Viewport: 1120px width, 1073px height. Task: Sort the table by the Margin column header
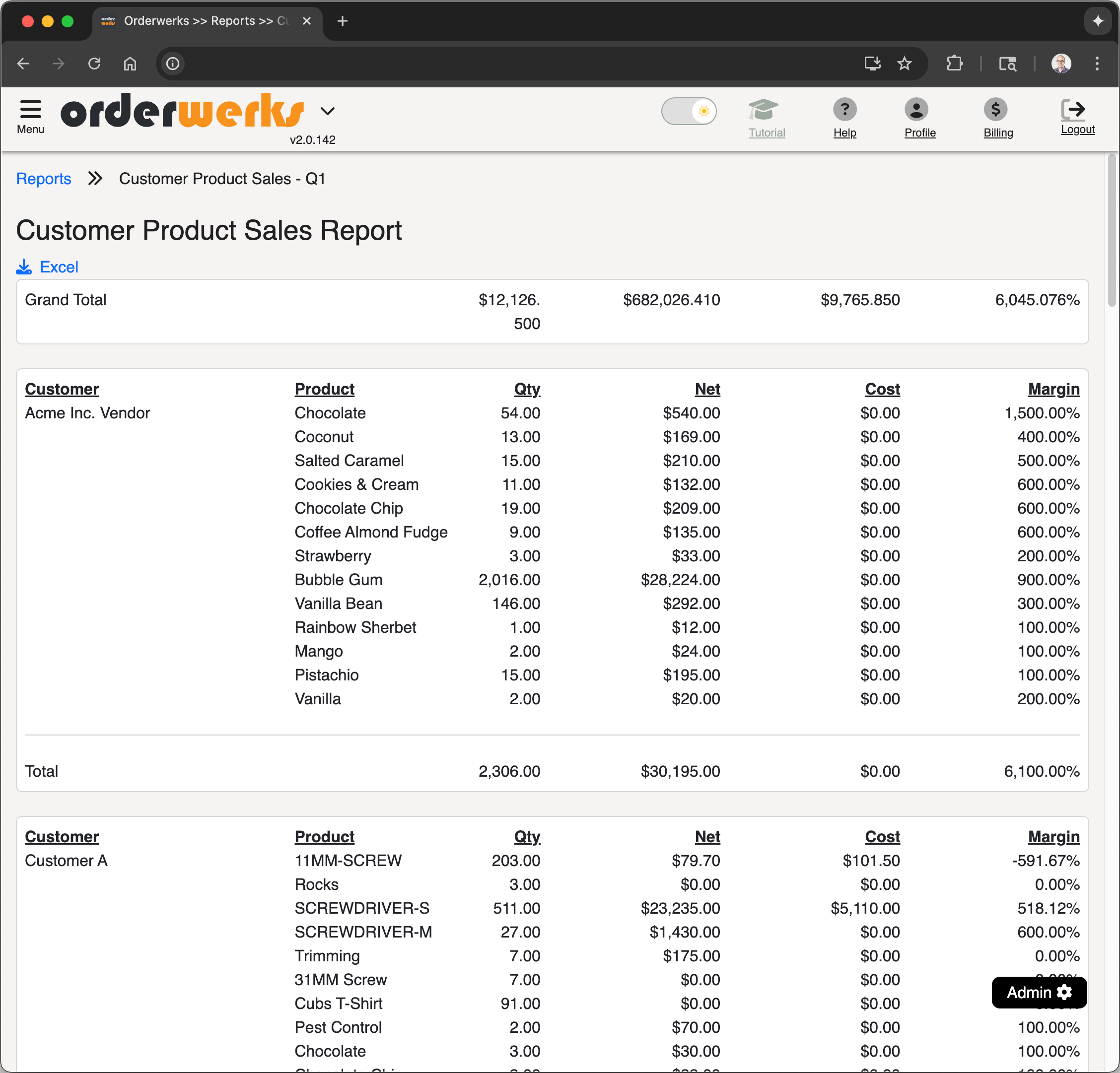1053,389
